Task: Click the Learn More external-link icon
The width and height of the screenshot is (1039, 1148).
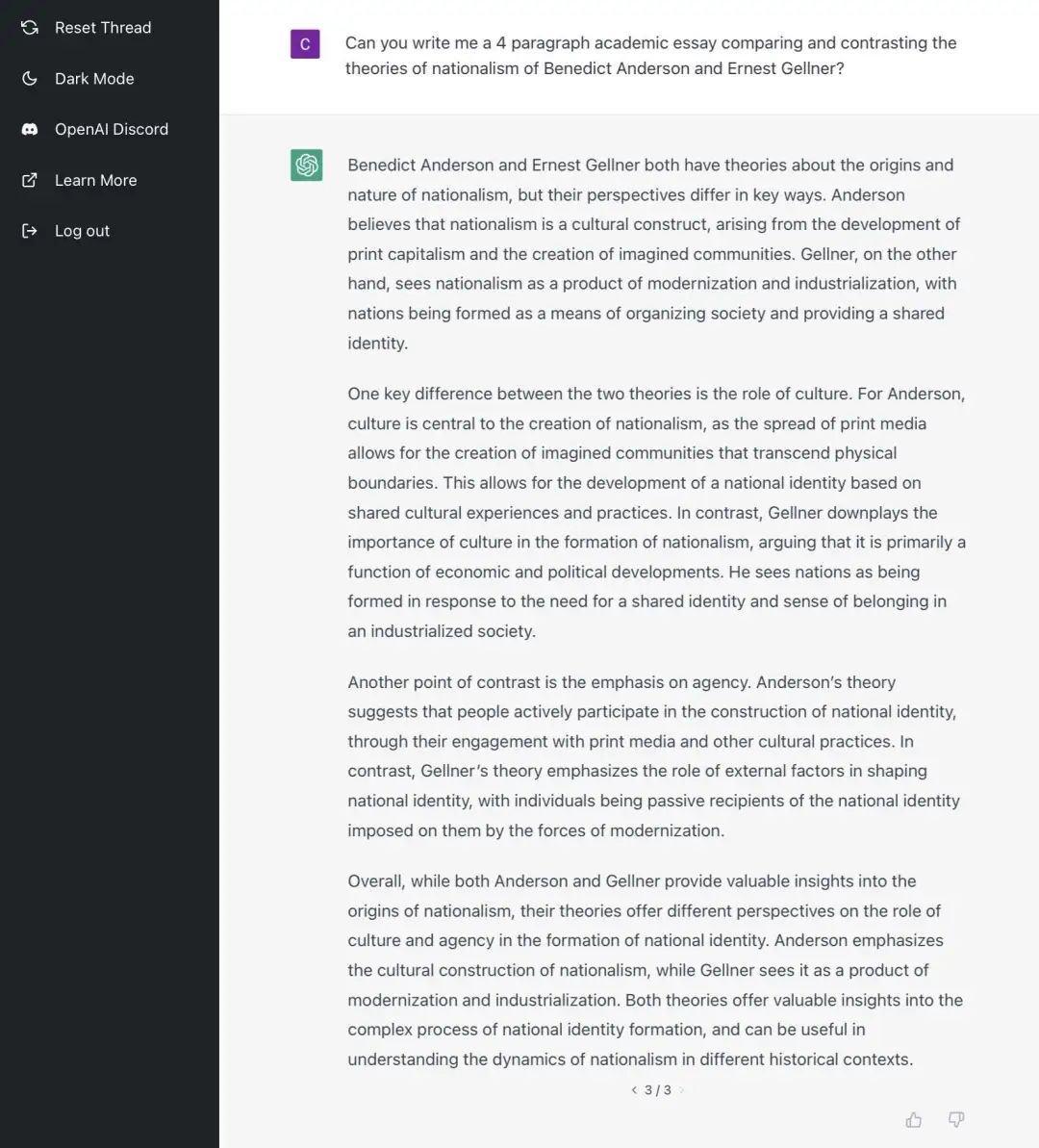Action: tap(30, 180)
